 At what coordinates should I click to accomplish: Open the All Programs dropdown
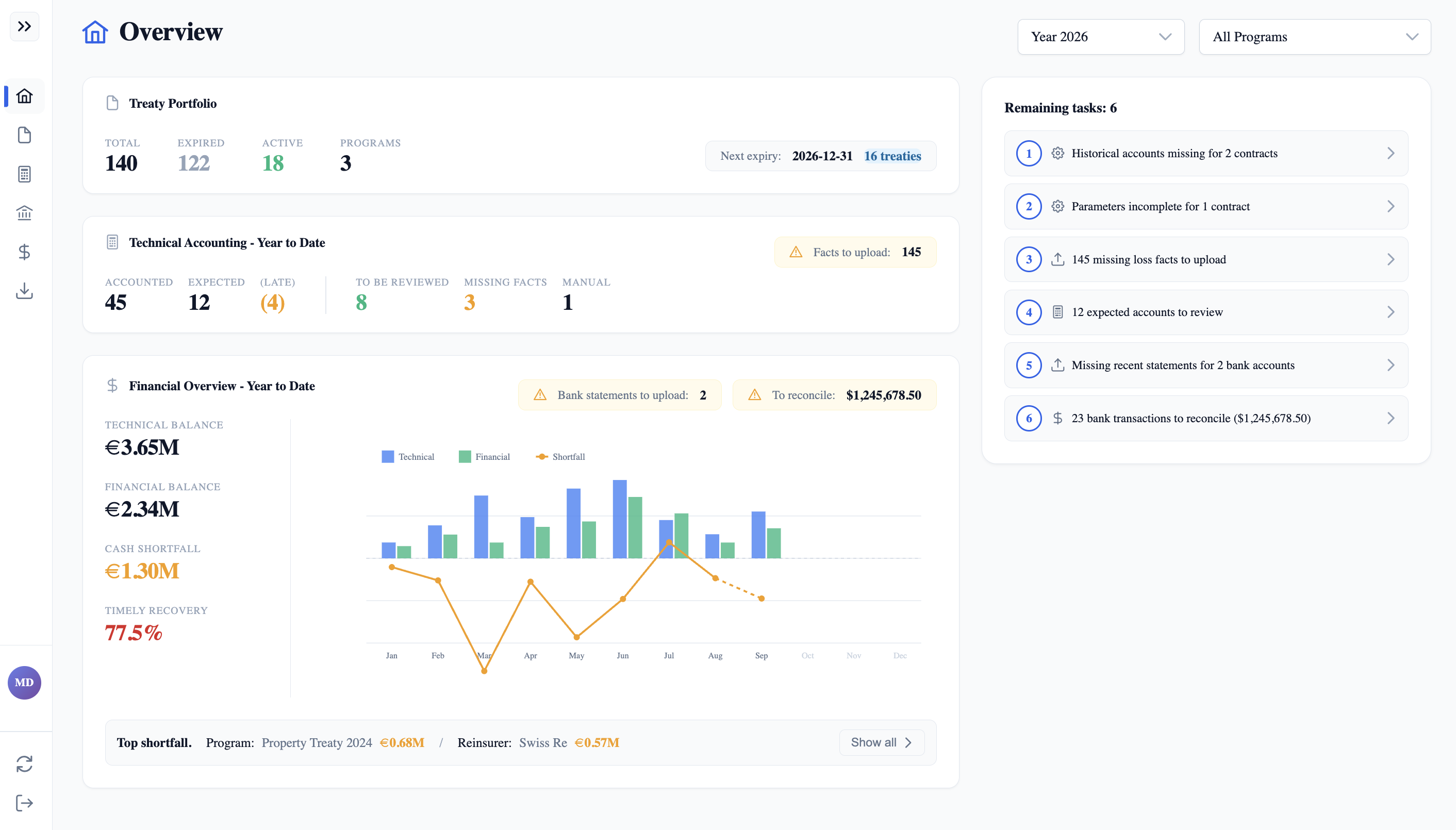[x=1313, y=37]
